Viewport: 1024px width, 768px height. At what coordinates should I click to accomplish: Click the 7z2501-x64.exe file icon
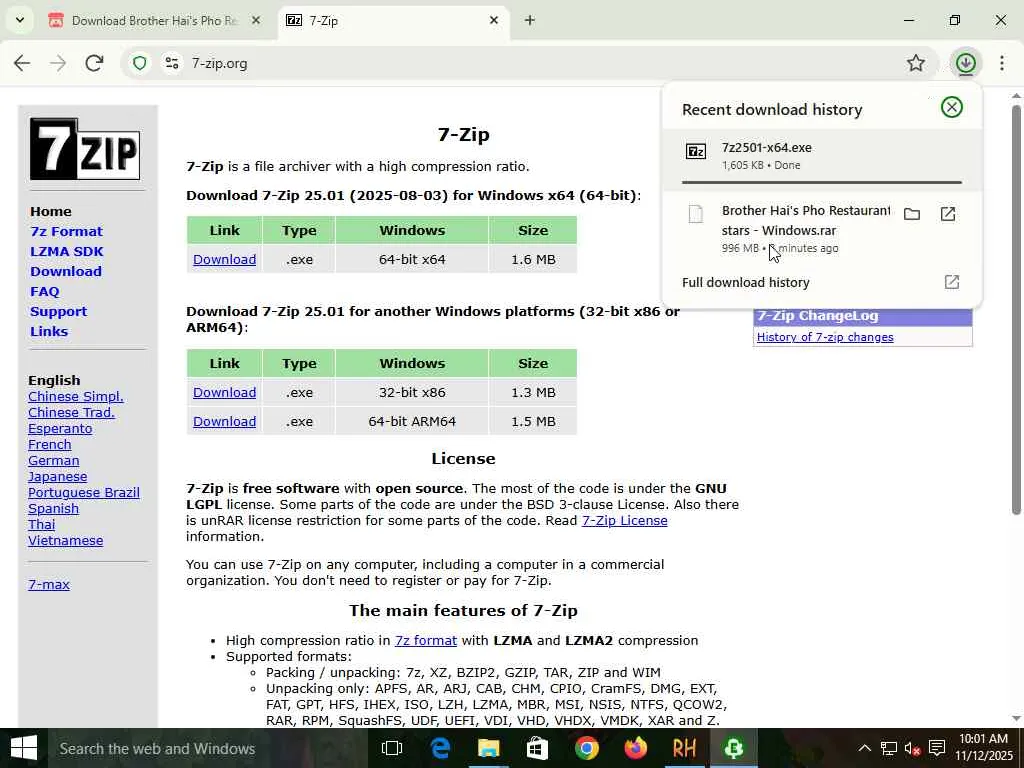[696, 152]
